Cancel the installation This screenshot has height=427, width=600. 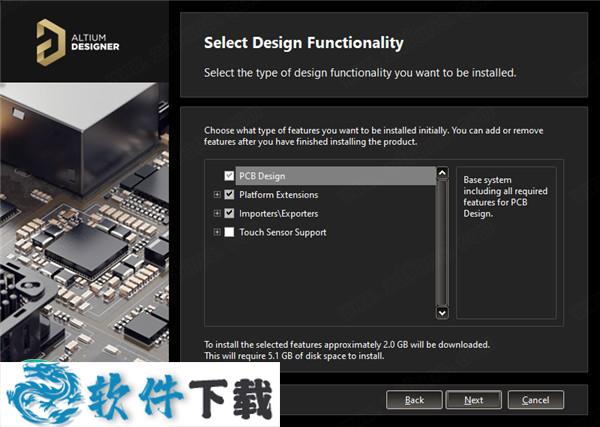(x=535, y=400)
